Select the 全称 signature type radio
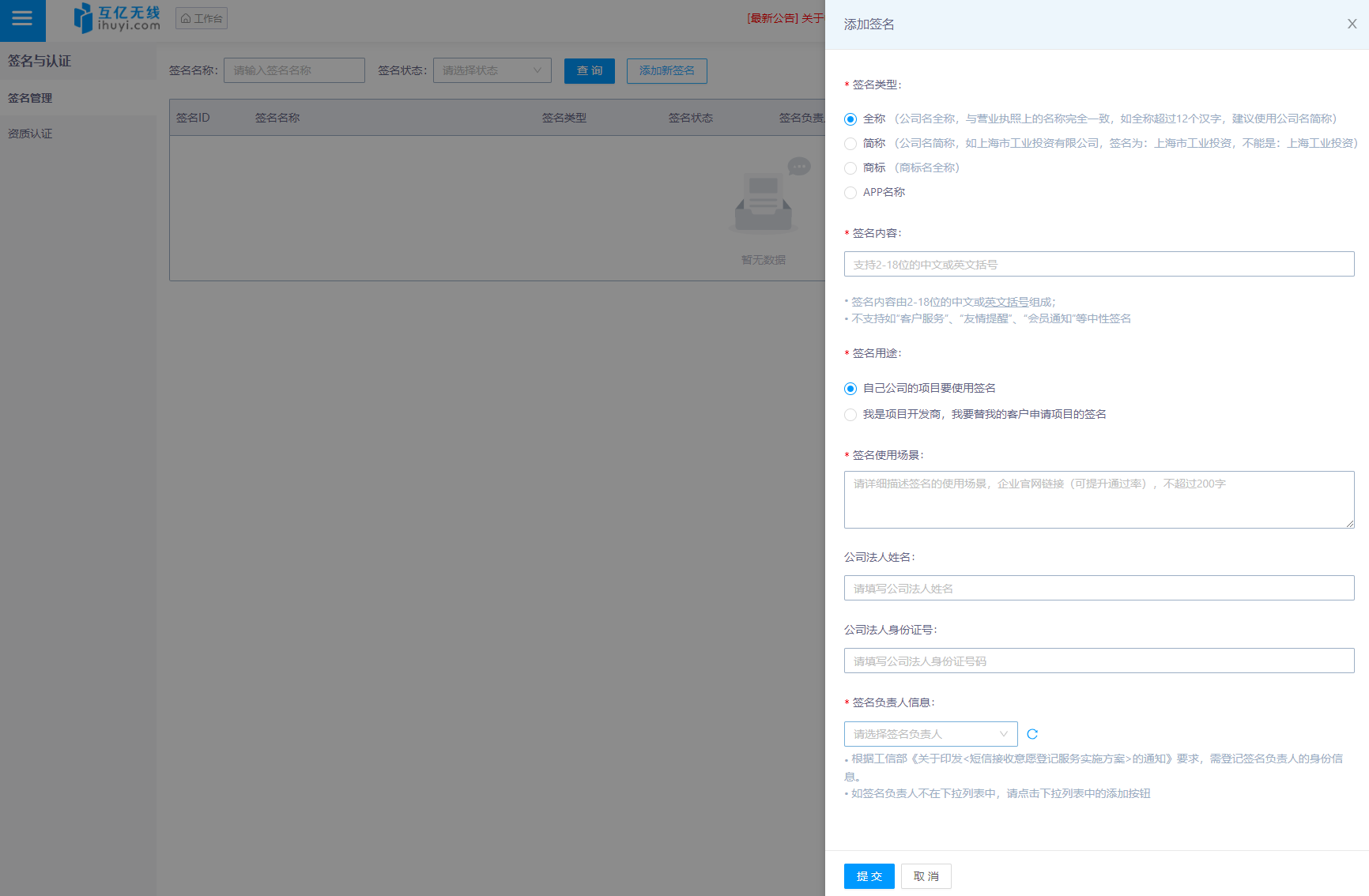This screenshot has width=1369, height=896. 850,119
